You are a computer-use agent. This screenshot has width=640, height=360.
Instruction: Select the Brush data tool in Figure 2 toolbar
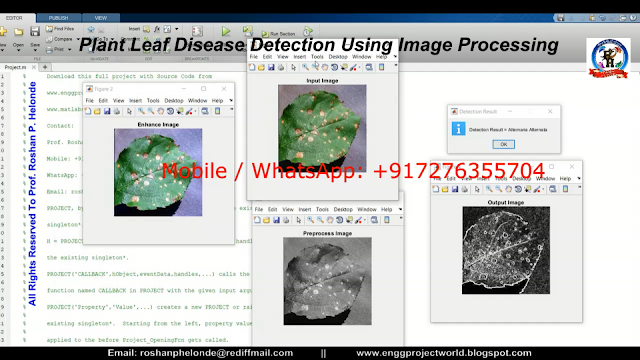point(189,111)
